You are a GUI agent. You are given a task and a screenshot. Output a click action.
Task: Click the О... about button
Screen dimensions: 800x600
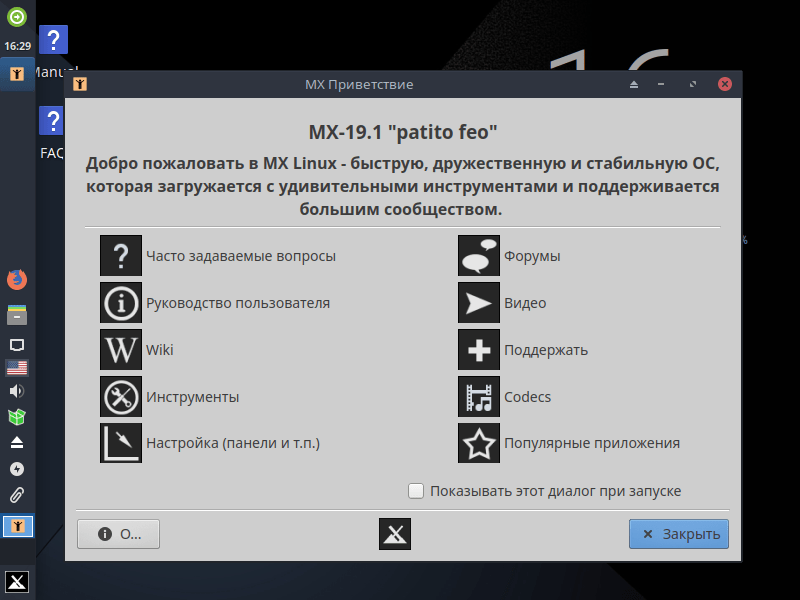(118, 534)
